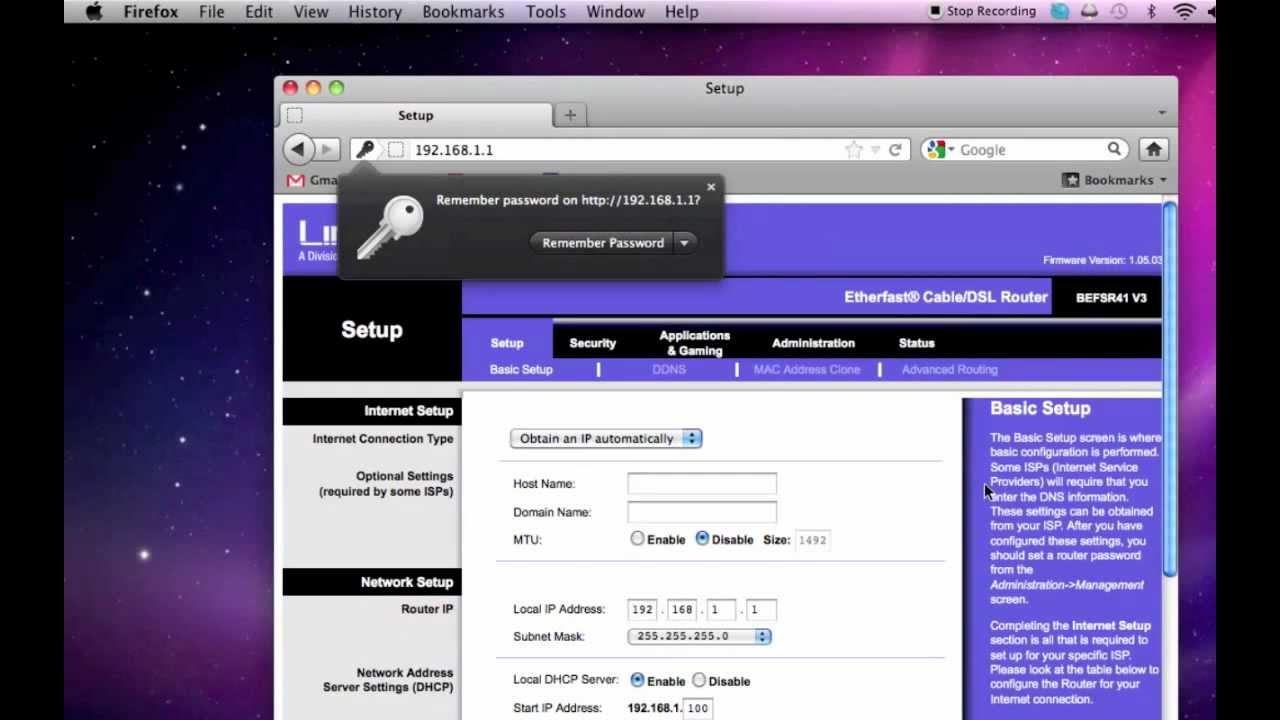Open the File menu
The image size is (1280, 720).
[x=211, y=12]
